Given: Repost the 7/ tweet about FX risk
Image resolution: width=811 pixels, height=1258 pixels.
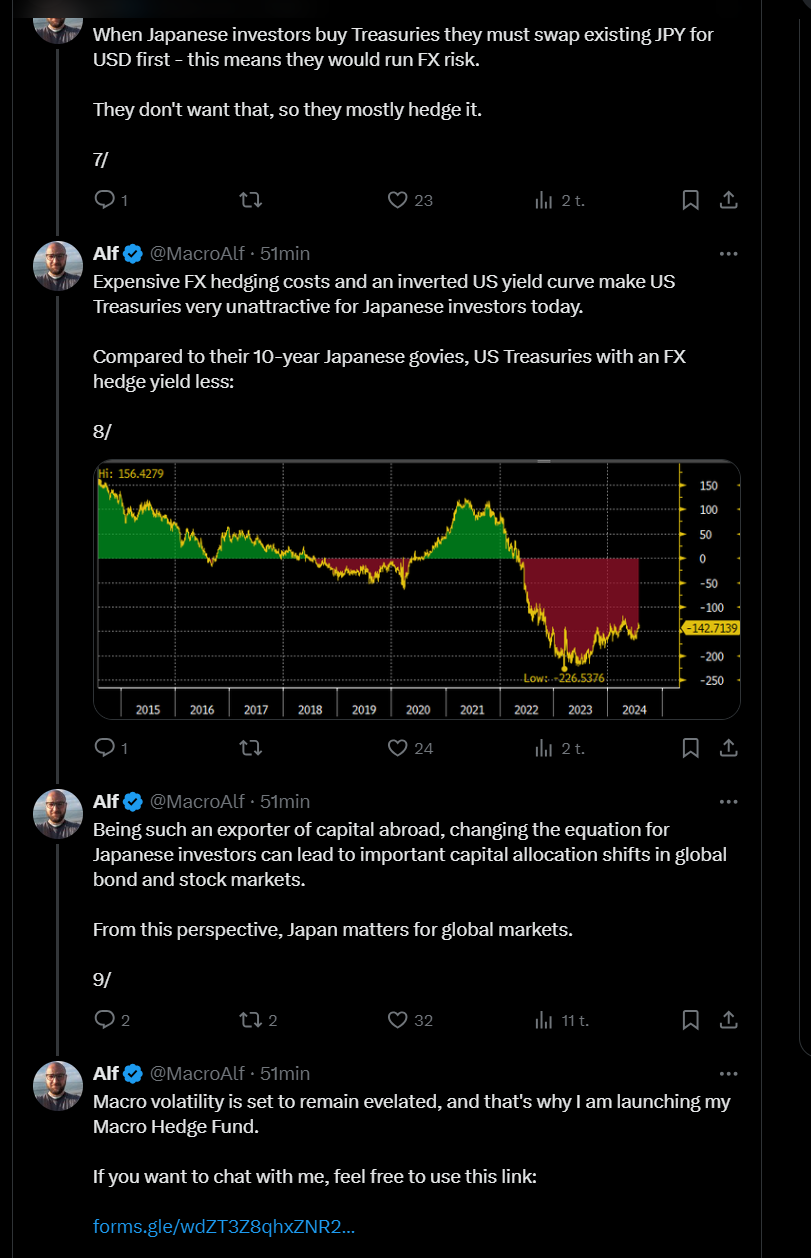Looking at the screenshot, I should pyautogui.click(x=251, y=200).
